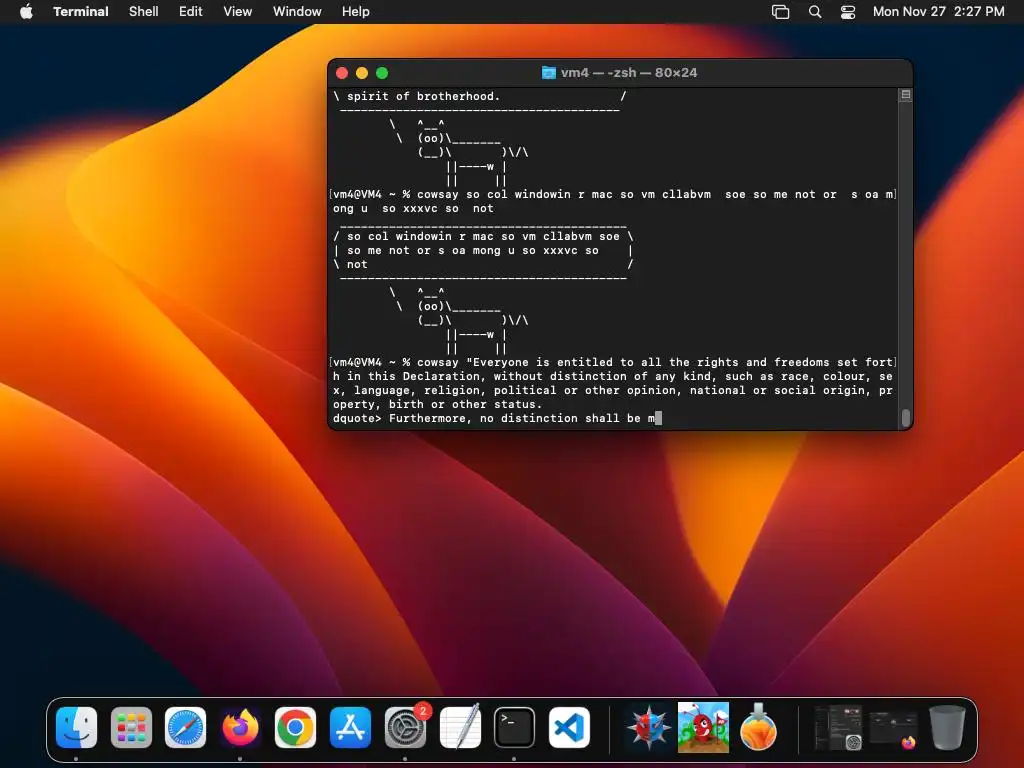
Task: Open the Edit menu
Action: 191,12
